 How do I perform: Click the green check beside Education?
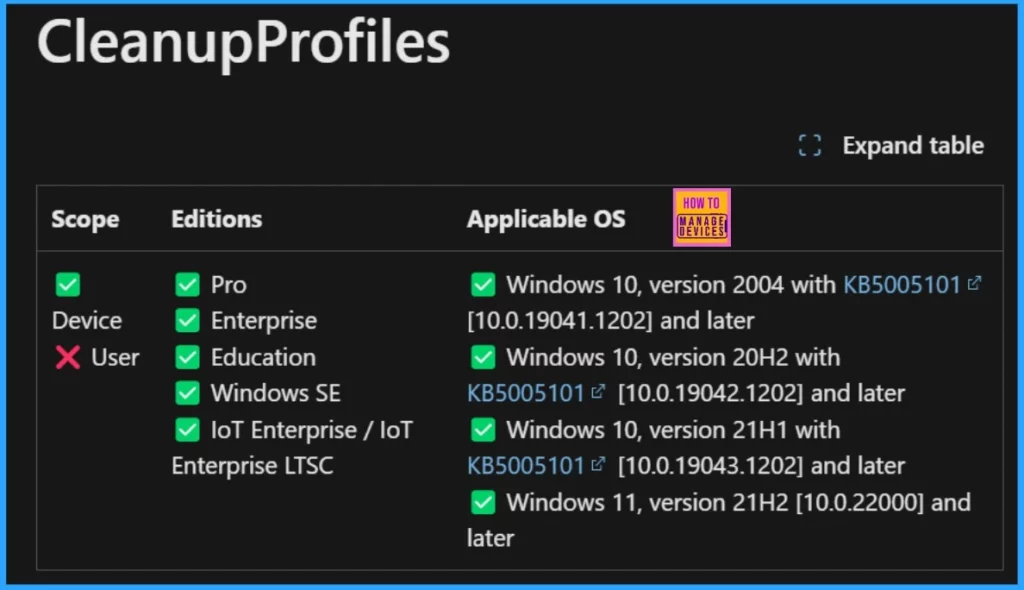coord(187,357)
